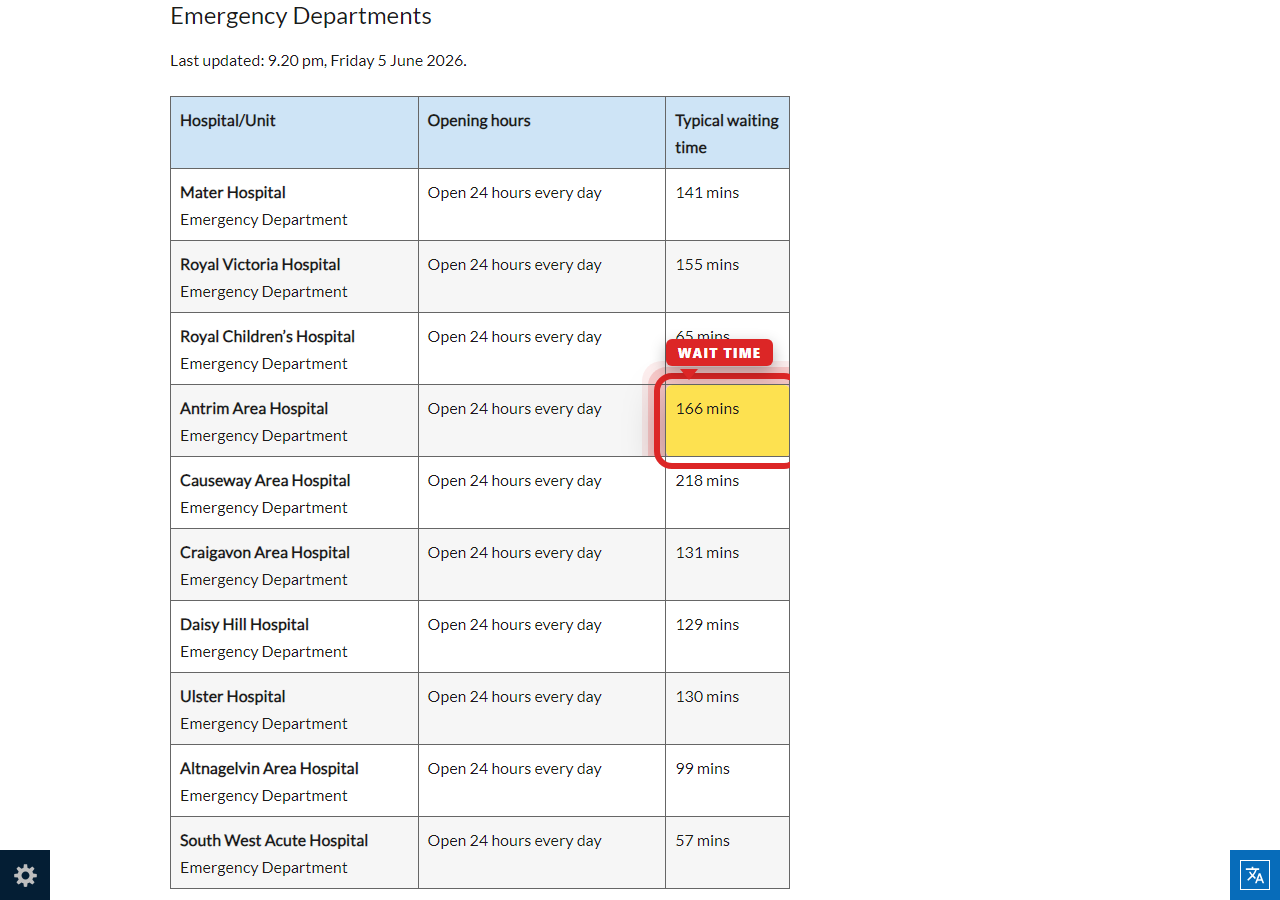The width and height of the screenshot is (1280, 900).
Task: Click Mater Hospital's opening hours cell
Action: coord(542,204)
